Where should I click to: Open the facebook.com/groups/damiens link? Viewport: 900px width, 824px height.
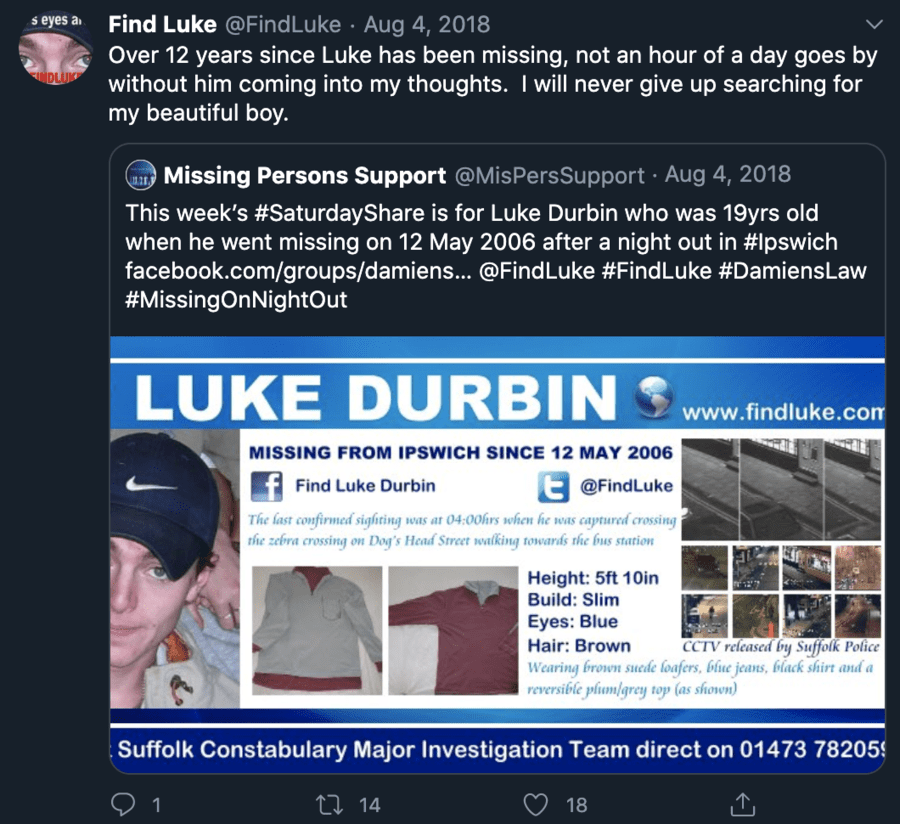[298, 271]
